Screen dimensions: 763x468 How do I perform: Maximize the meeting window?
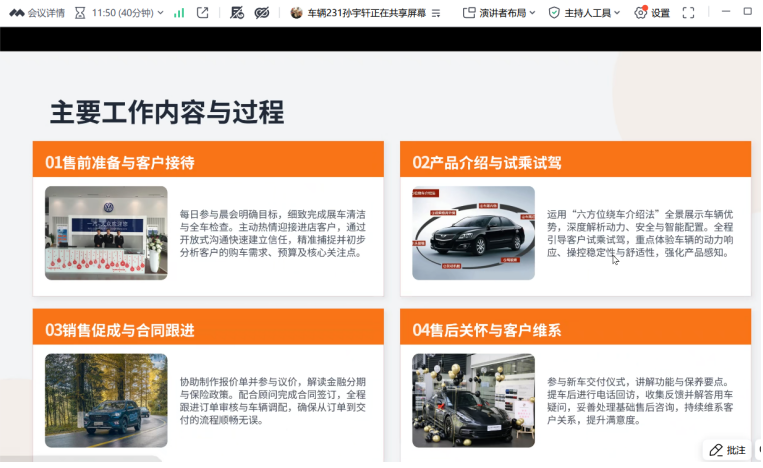click(748, 11)
